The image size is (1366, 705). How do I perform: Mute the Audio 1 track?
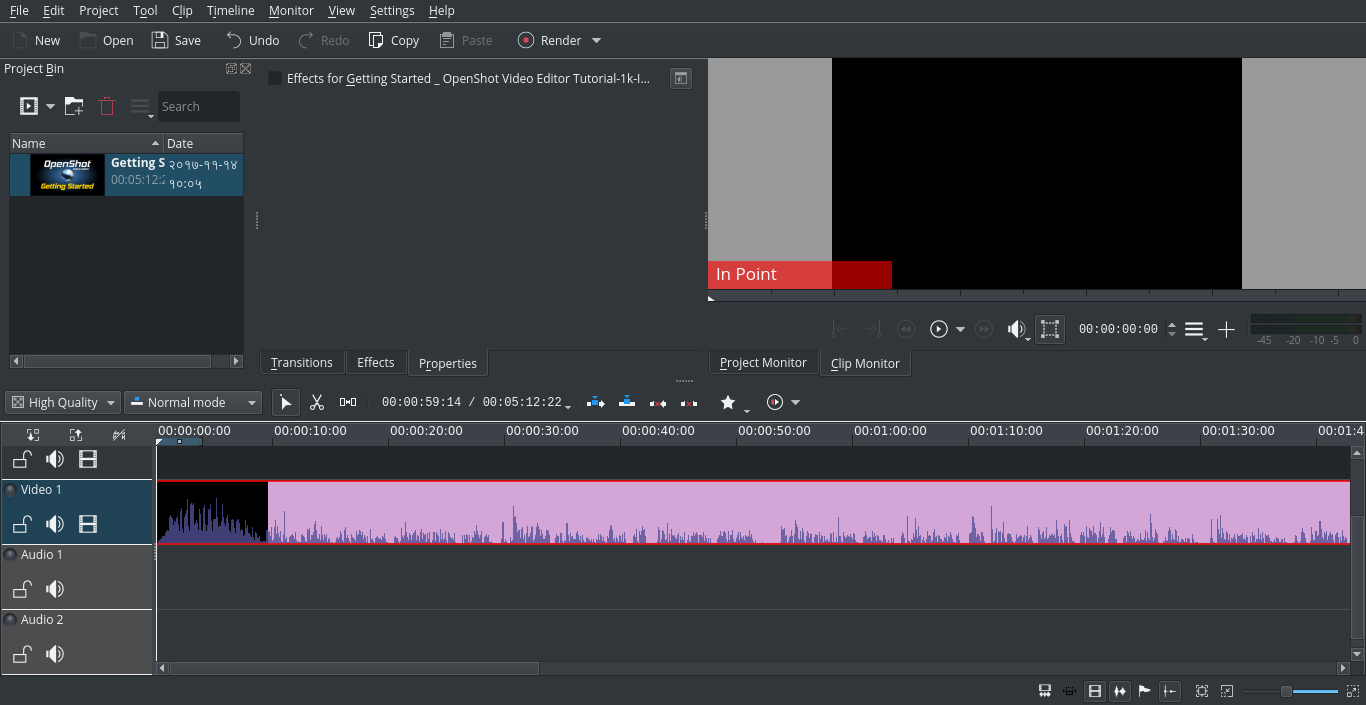coord(55,589)
